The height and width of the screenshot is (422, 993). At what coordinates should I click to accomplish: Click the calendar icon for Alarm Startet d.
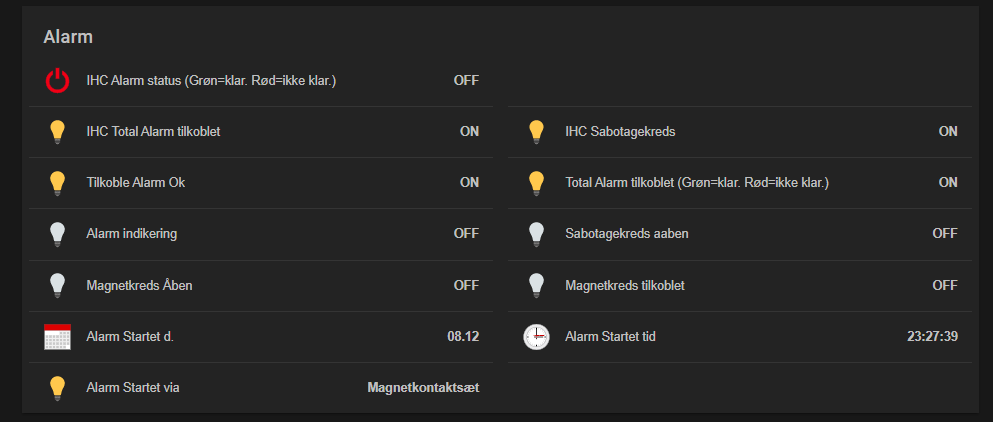point(58,337)
